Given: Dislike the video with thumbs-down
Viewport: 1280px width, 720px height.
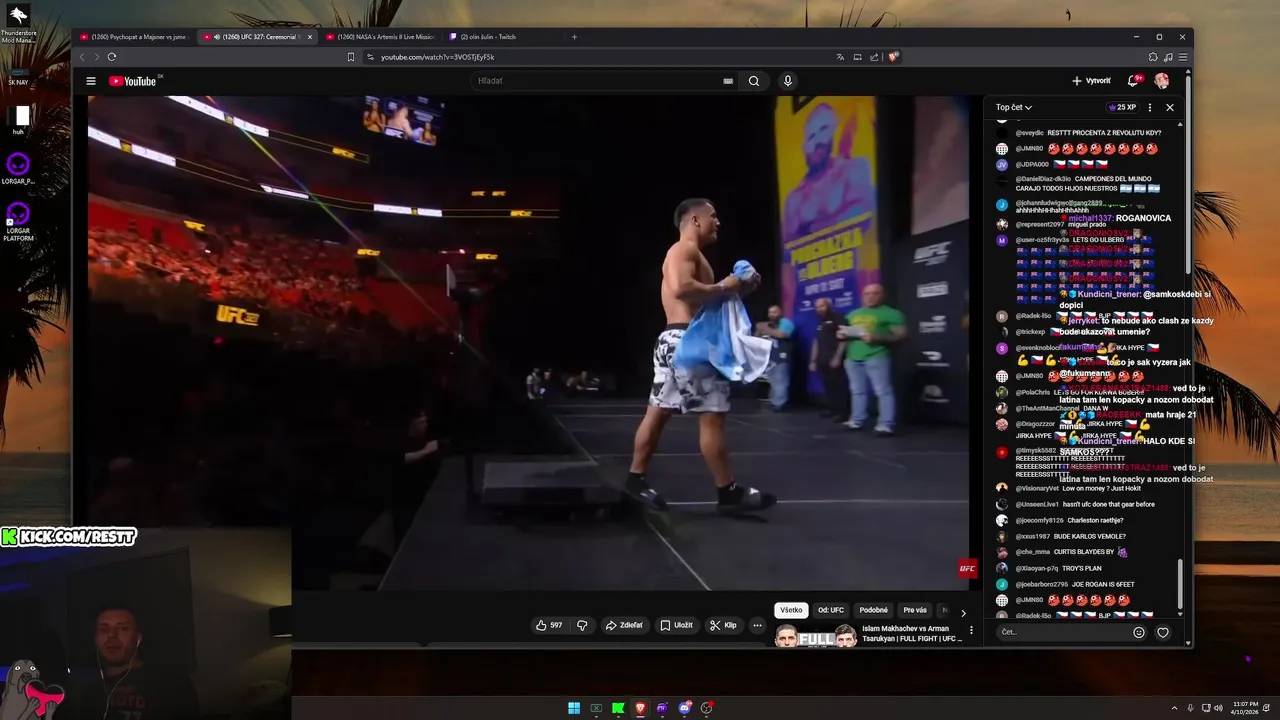Looking at the screenshot, I should (x=582, y=625).
